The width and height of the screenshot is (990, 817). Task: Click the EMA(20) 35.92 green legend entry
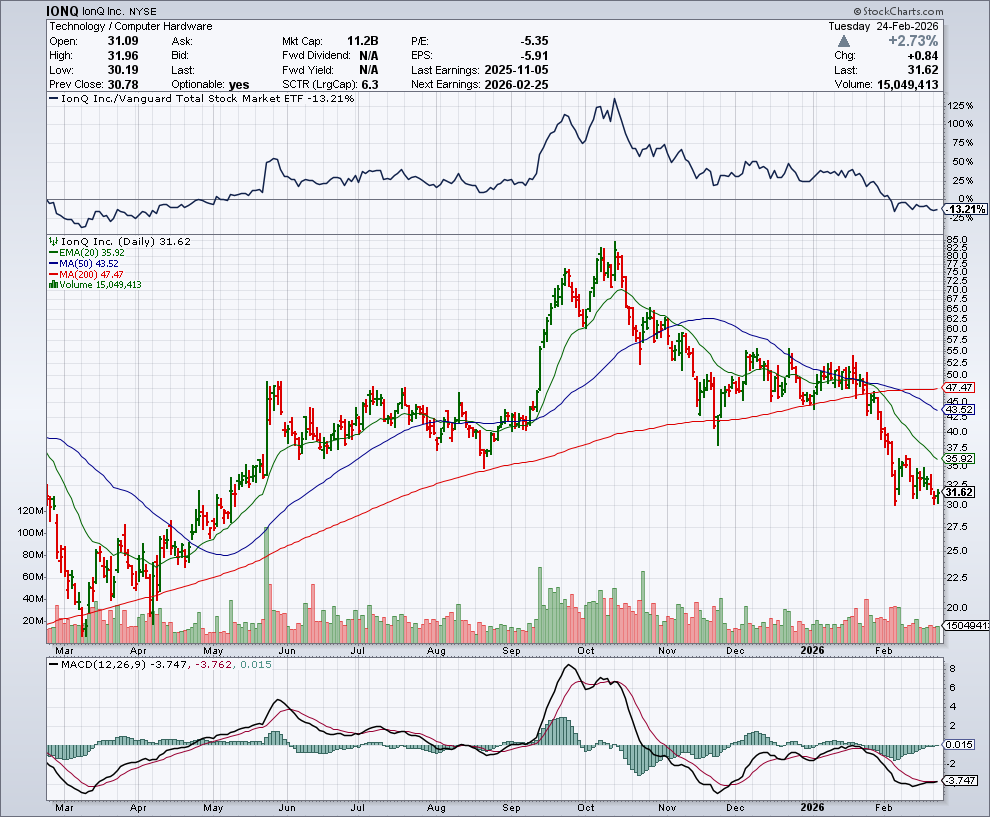86,253
